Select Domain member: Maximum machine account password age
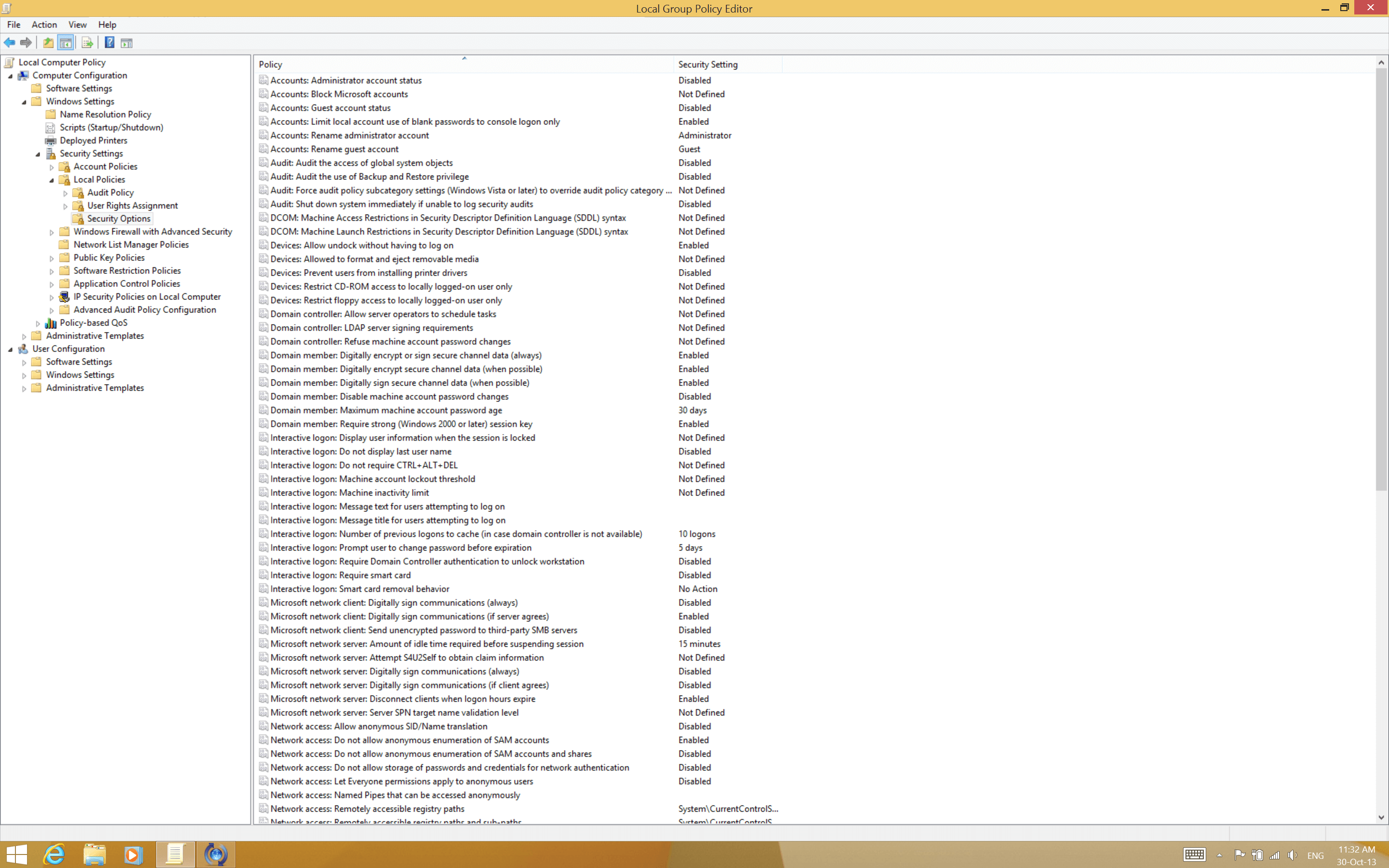The width and height of the screenshot is (1389, 868). click(386, 410)
